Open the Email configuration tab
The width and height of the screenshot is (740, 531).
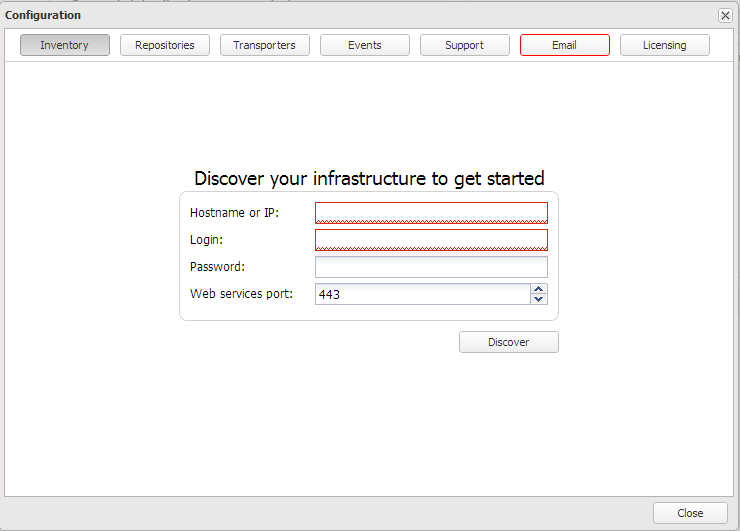(x=565, y=45)
